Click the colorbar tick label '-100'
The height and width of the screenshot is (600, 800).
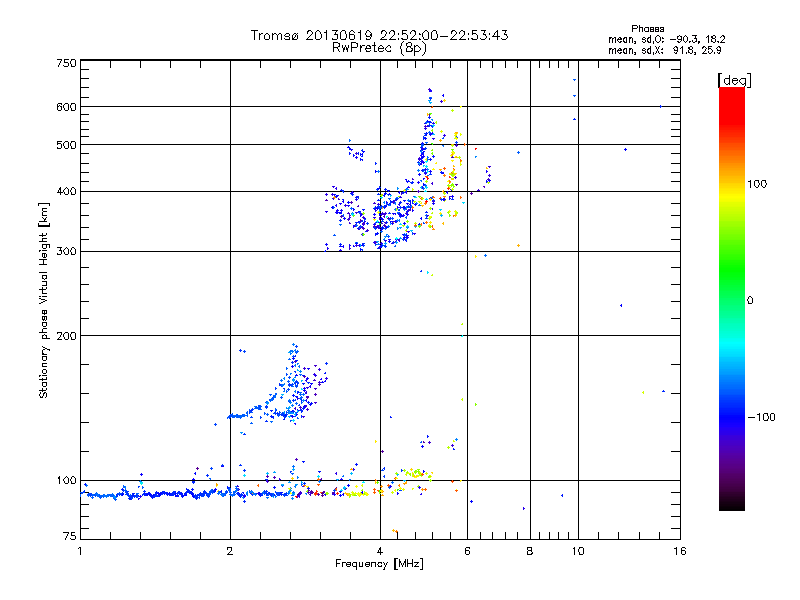761,417
